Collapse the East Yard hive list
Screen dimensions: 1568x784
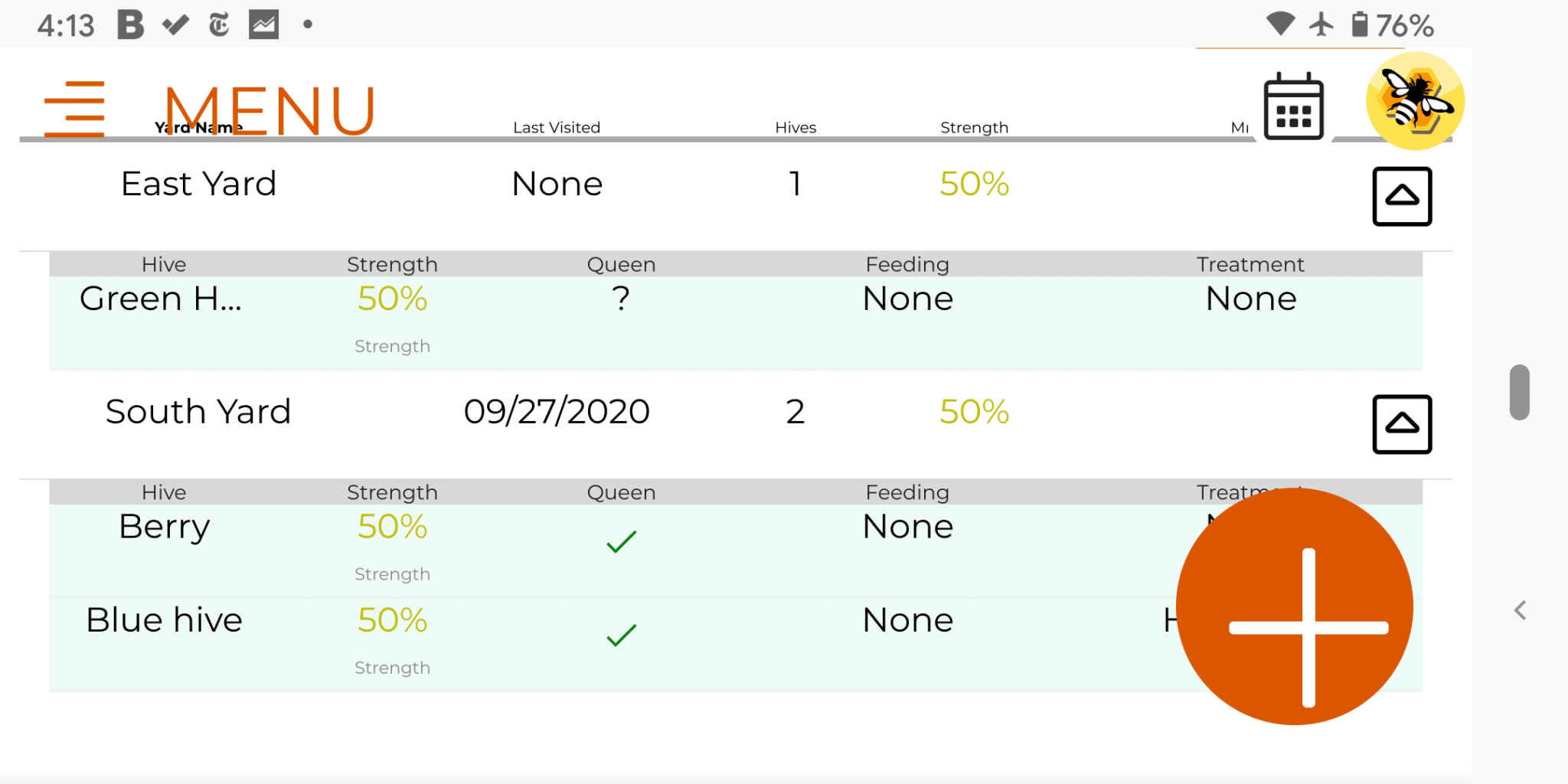pos(1402,196)
